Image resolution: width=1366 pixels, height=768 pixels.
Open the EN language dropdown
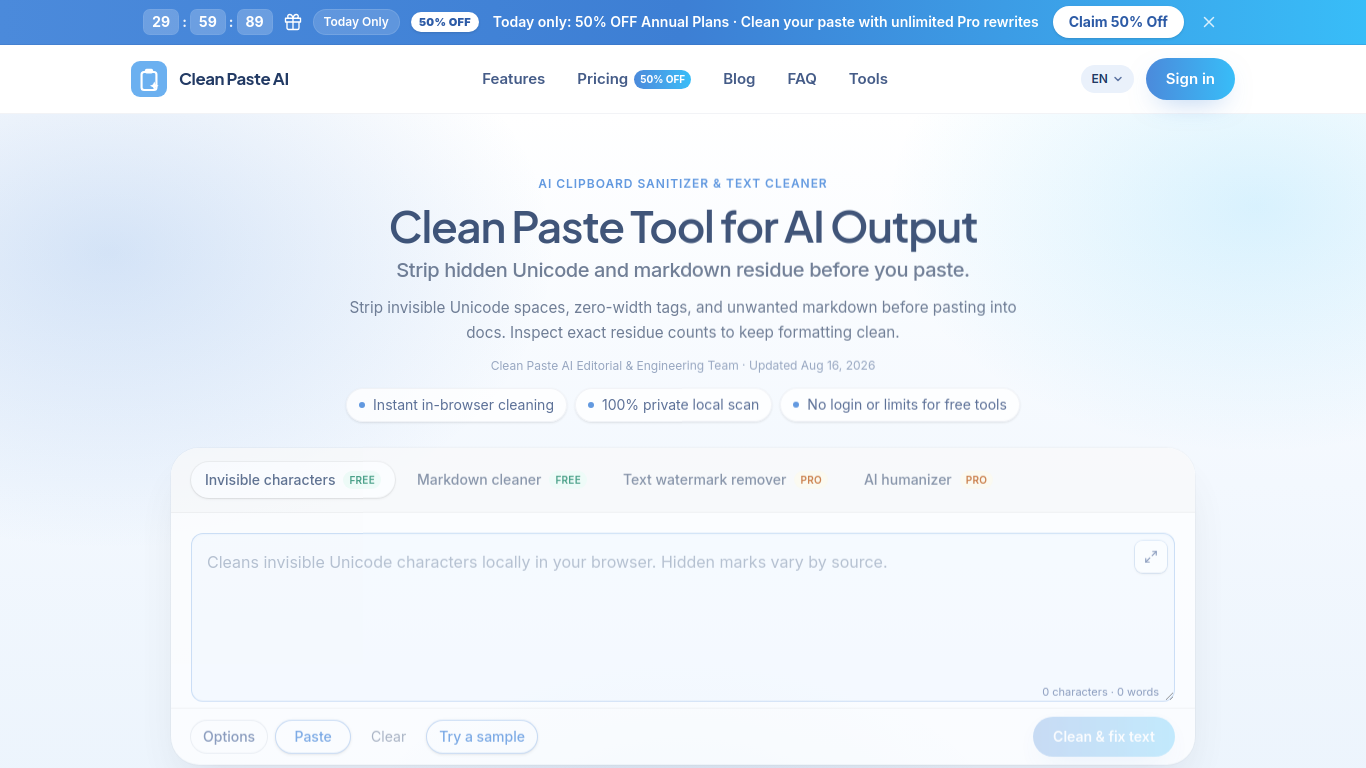[1107, 79]
